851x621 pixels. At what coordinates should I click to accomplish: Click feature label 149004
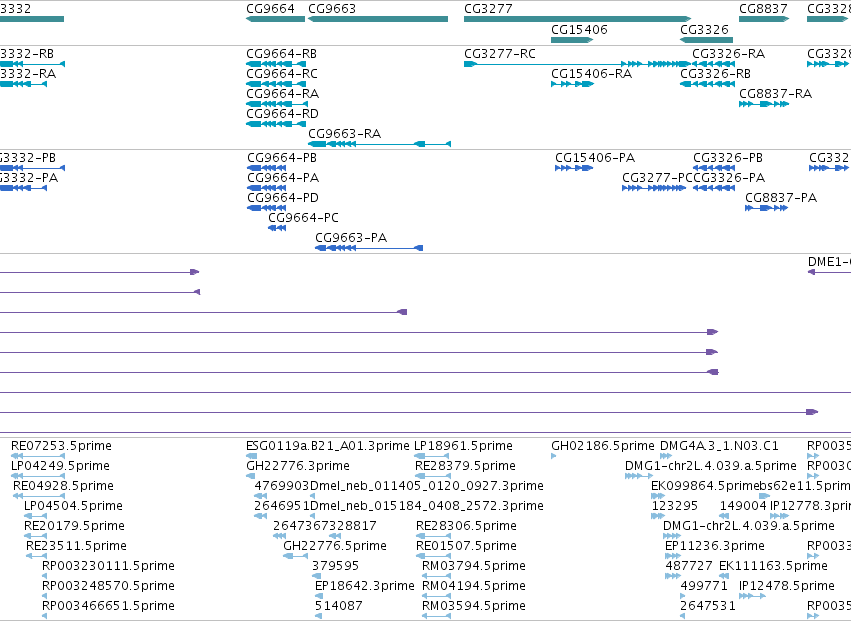pos(743,506)
